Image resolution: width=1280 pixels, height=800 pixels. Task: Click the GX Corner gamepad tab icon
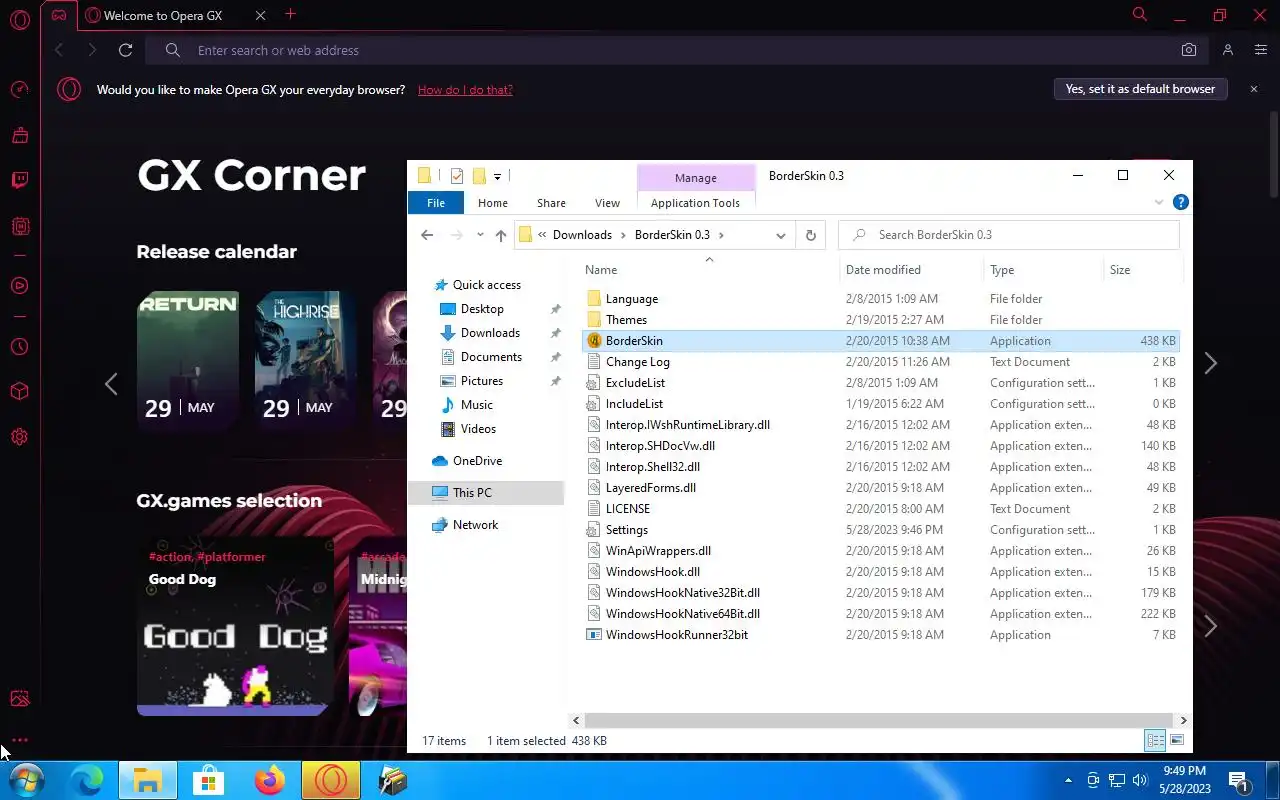click(59, 15)
